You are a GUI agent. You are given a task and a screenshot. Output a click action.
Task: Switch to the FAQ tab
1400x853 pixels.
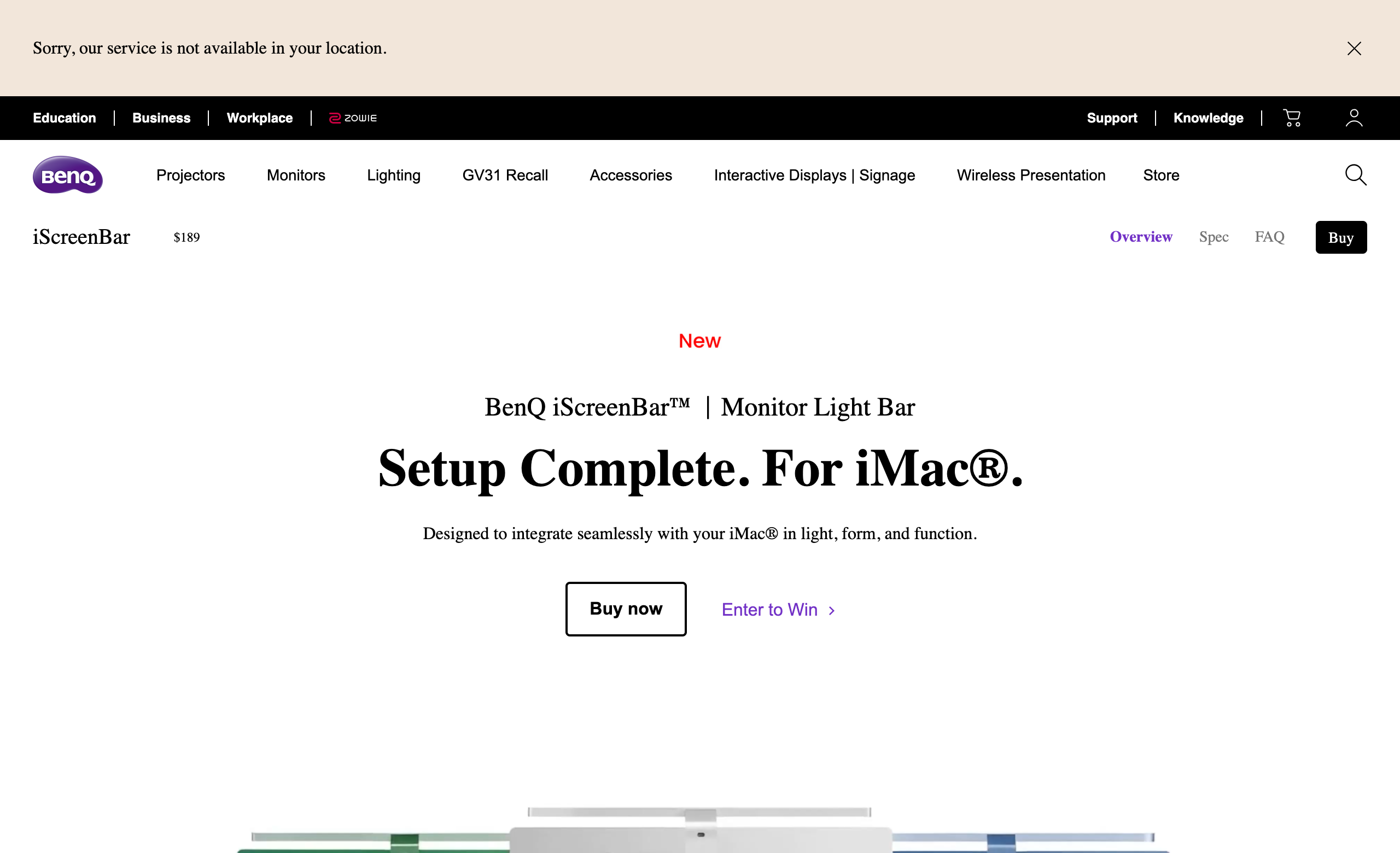[x=1269, y=237]
